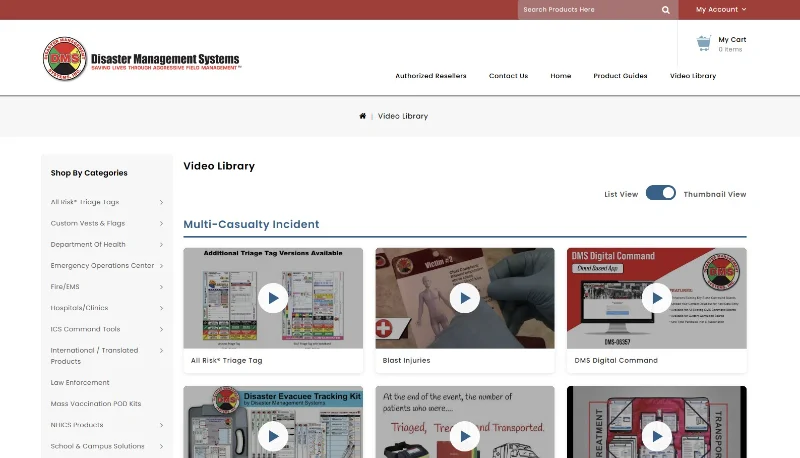800x458 pixels.
Task: Click the search magnifier icon
Action: (665, 10)
